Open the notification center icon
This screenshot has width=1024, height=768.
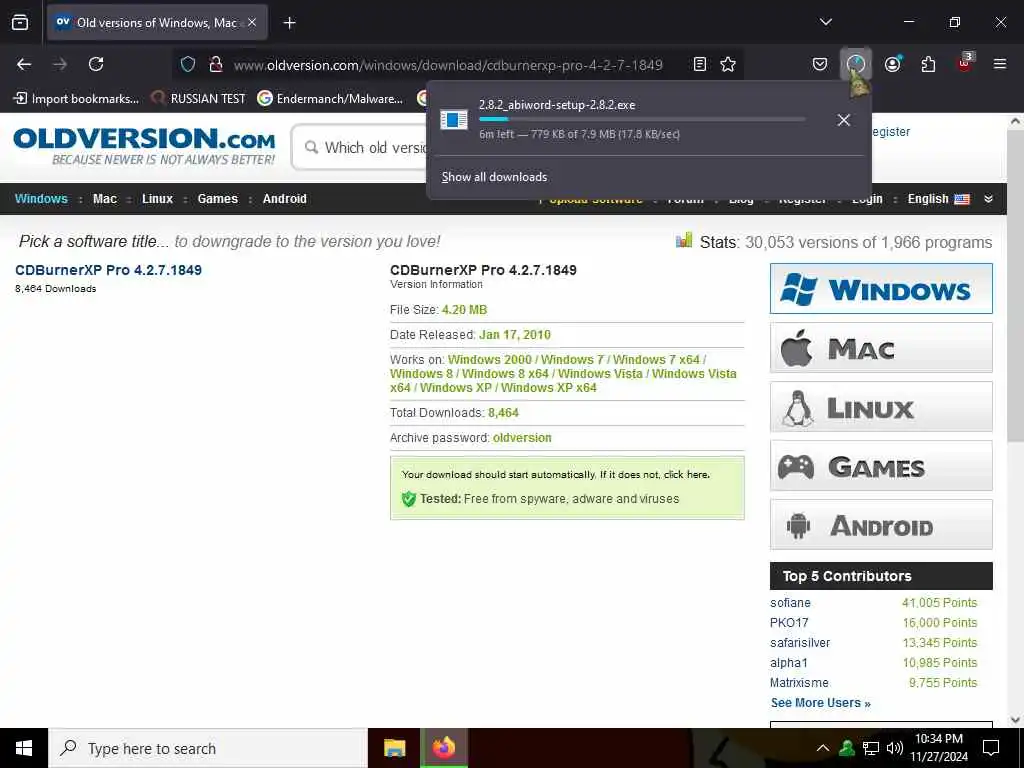coord(991,748)
